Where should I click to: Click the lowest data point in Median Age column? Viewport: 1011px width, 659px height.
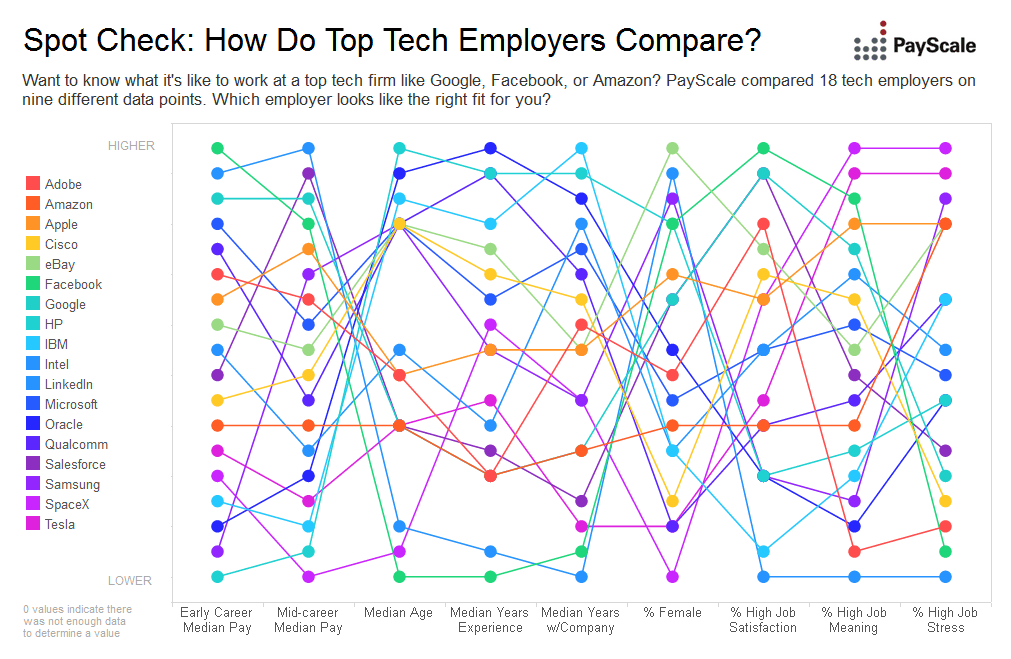click(x=399, y=577)
